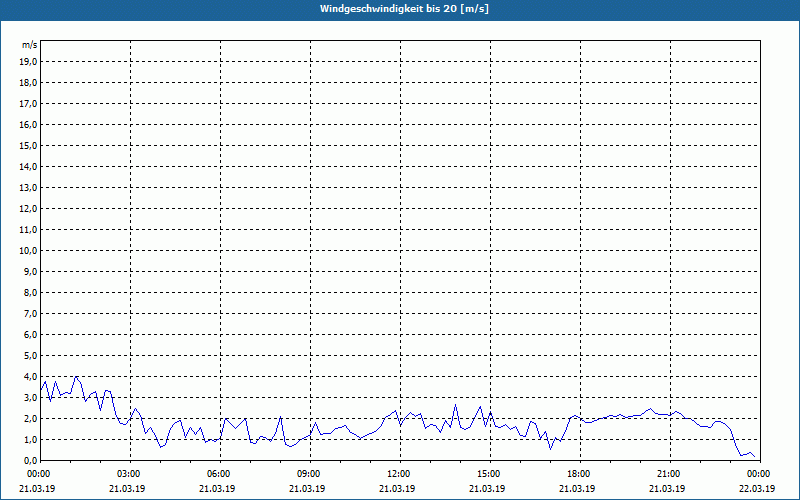The height and width of the screenshot is (500, 800).
Task: Click the 06:00 time axis label
Action: pyautogui.click(x=220, y=474)
